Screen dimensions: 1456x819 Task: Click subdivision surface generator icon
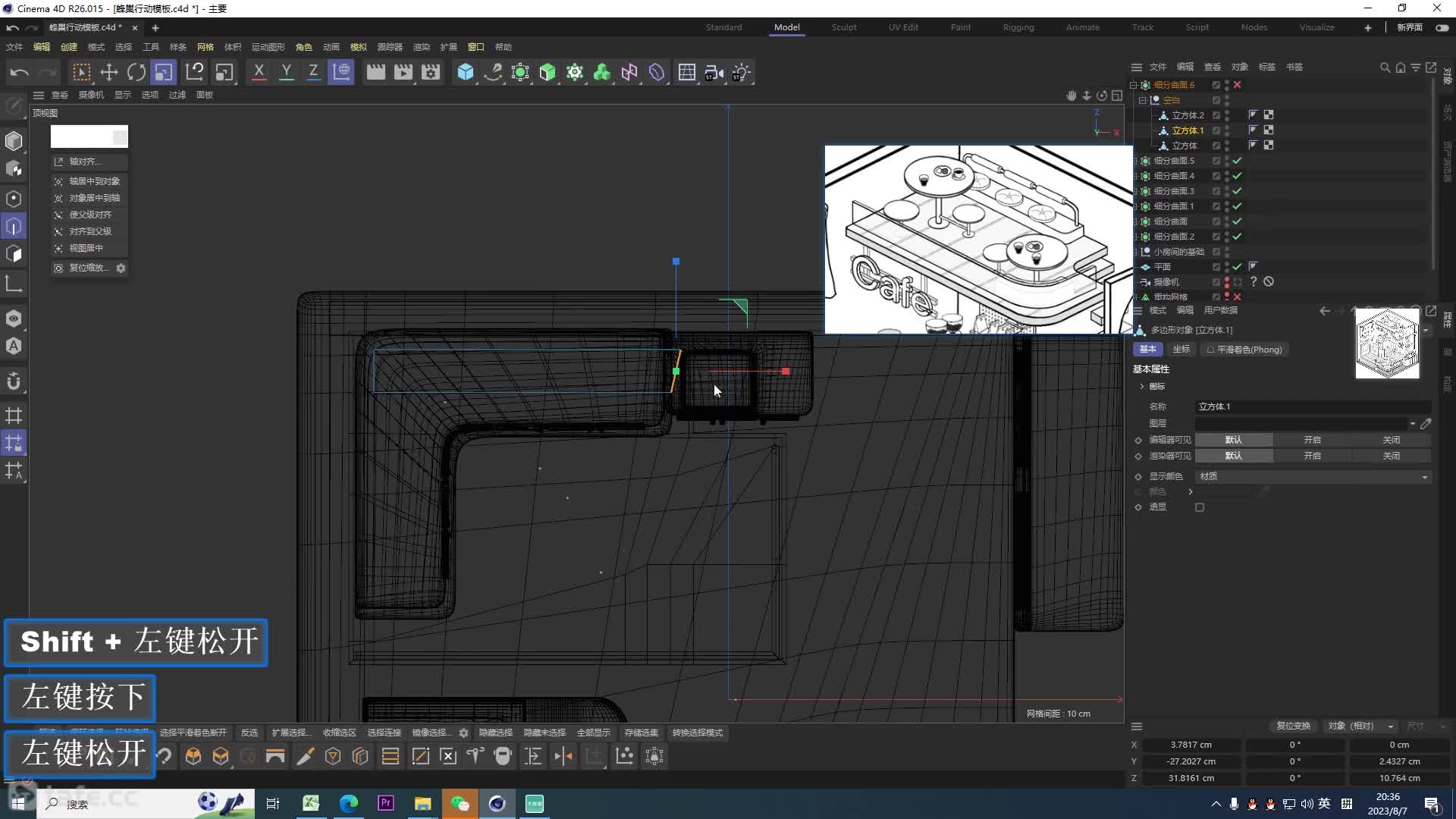pos(520,72)
